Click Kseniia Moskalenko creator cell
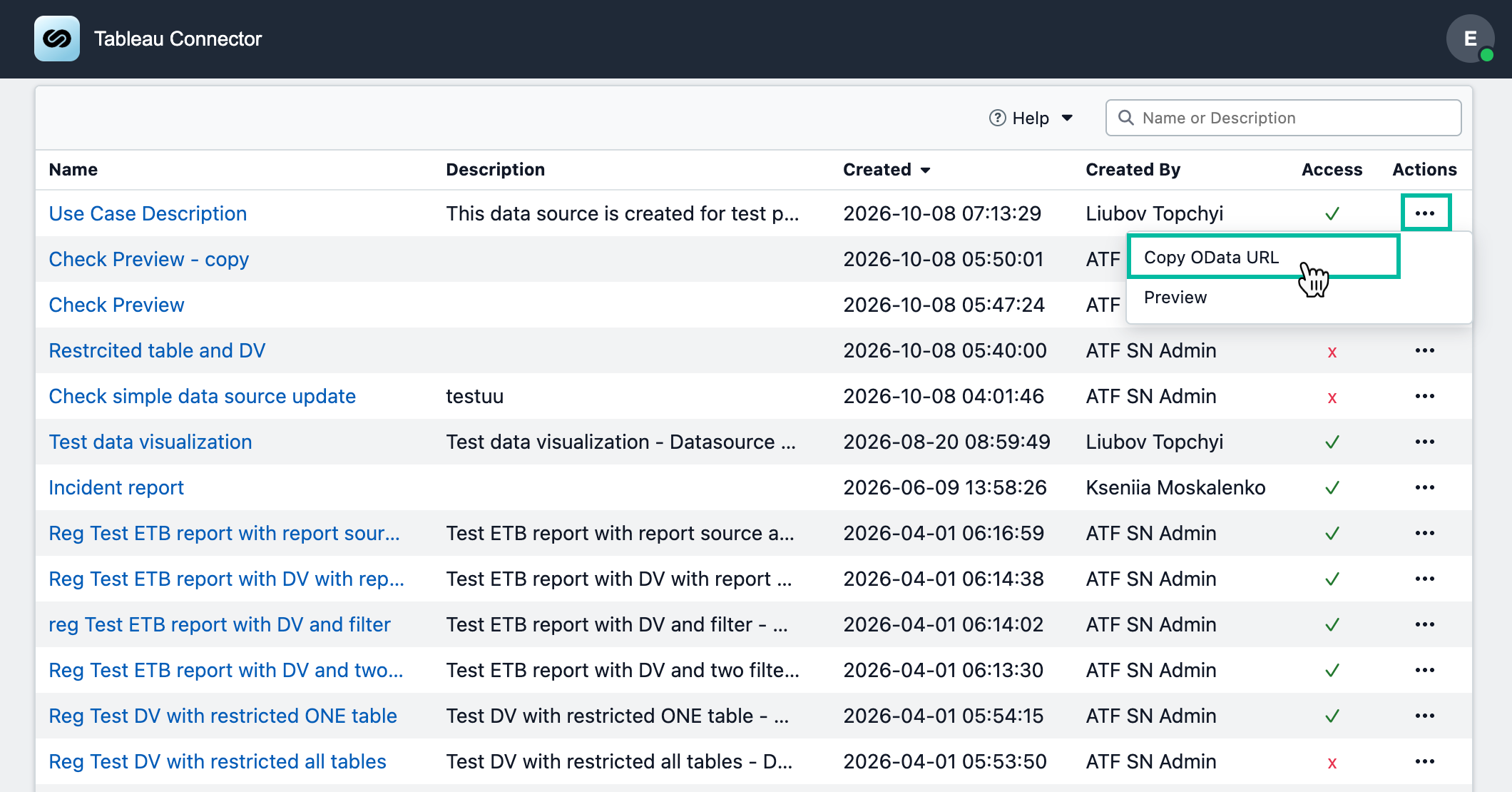Viewport: 1512px width, 792px height. click(1175, 487)
